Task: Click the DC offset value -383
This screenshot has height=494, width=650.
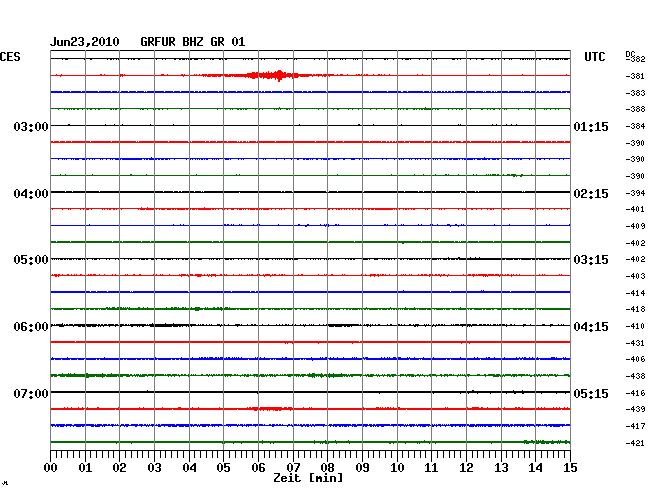Action: click(x=635, y=93)
